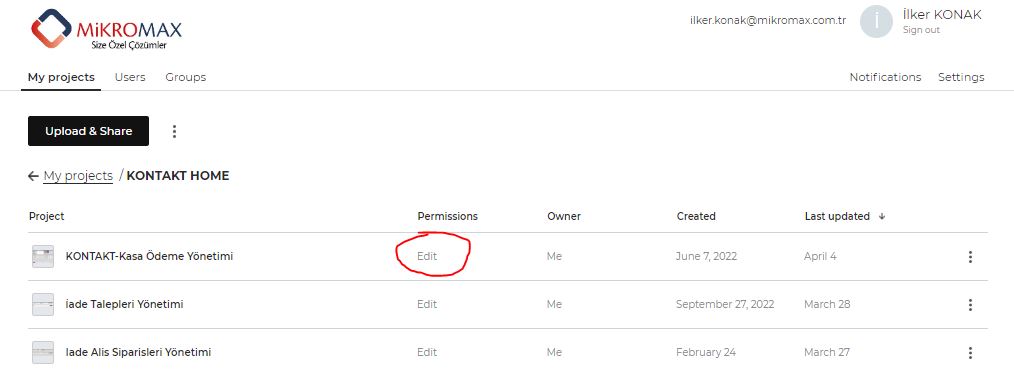Viewport: 1014px width, 370px height.
Task: Open KONTAKT-Kasa Ödeme Yönetimi project thumbnail
Action: coord(43,257)
